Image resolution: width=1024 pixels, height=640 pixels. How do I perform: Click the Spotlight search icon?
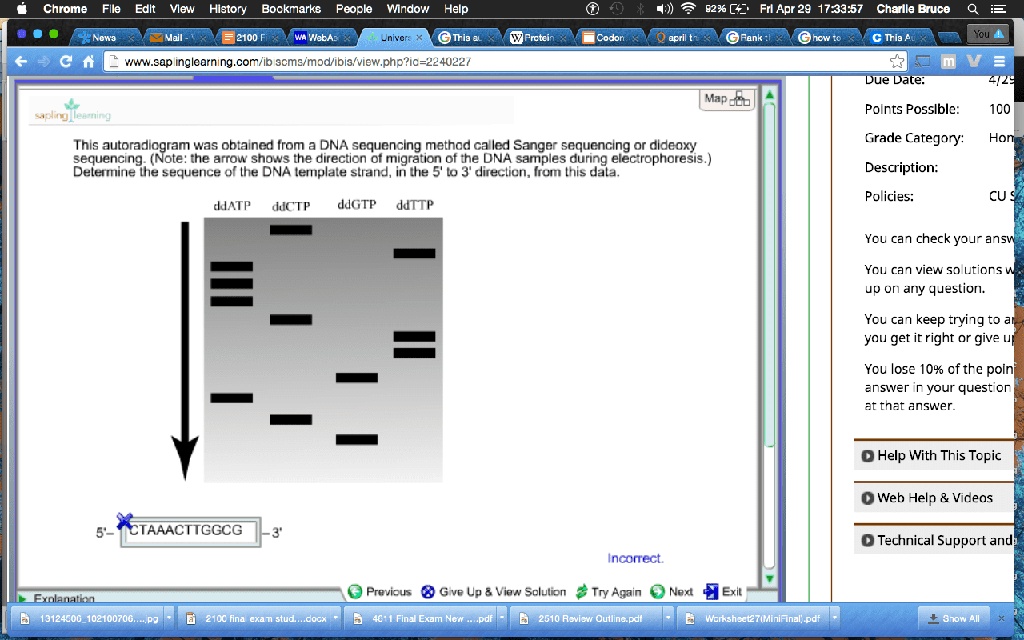[971, 9]
